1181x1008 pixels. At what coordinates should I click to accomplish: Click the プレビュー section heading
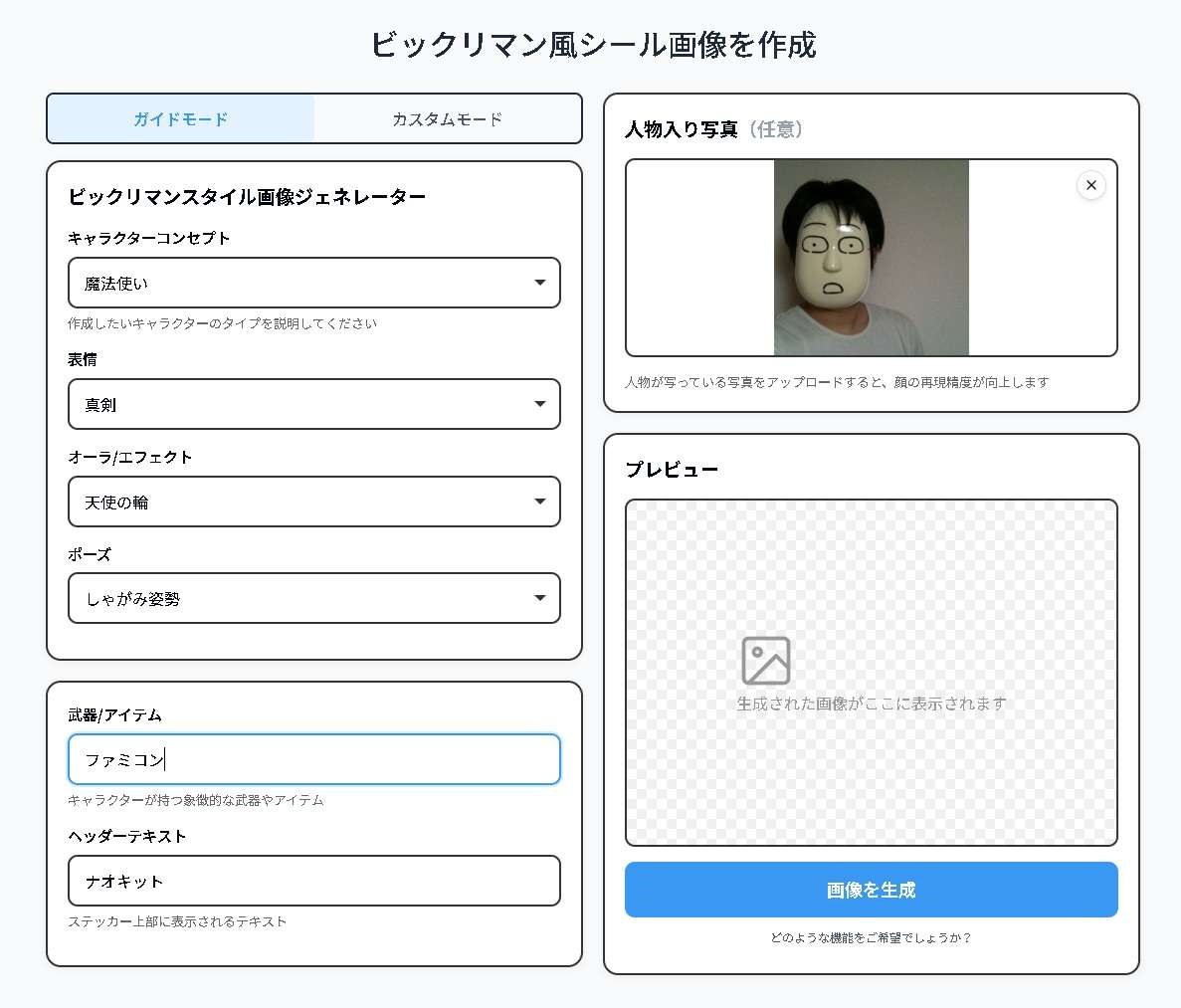tap(672, 470)
